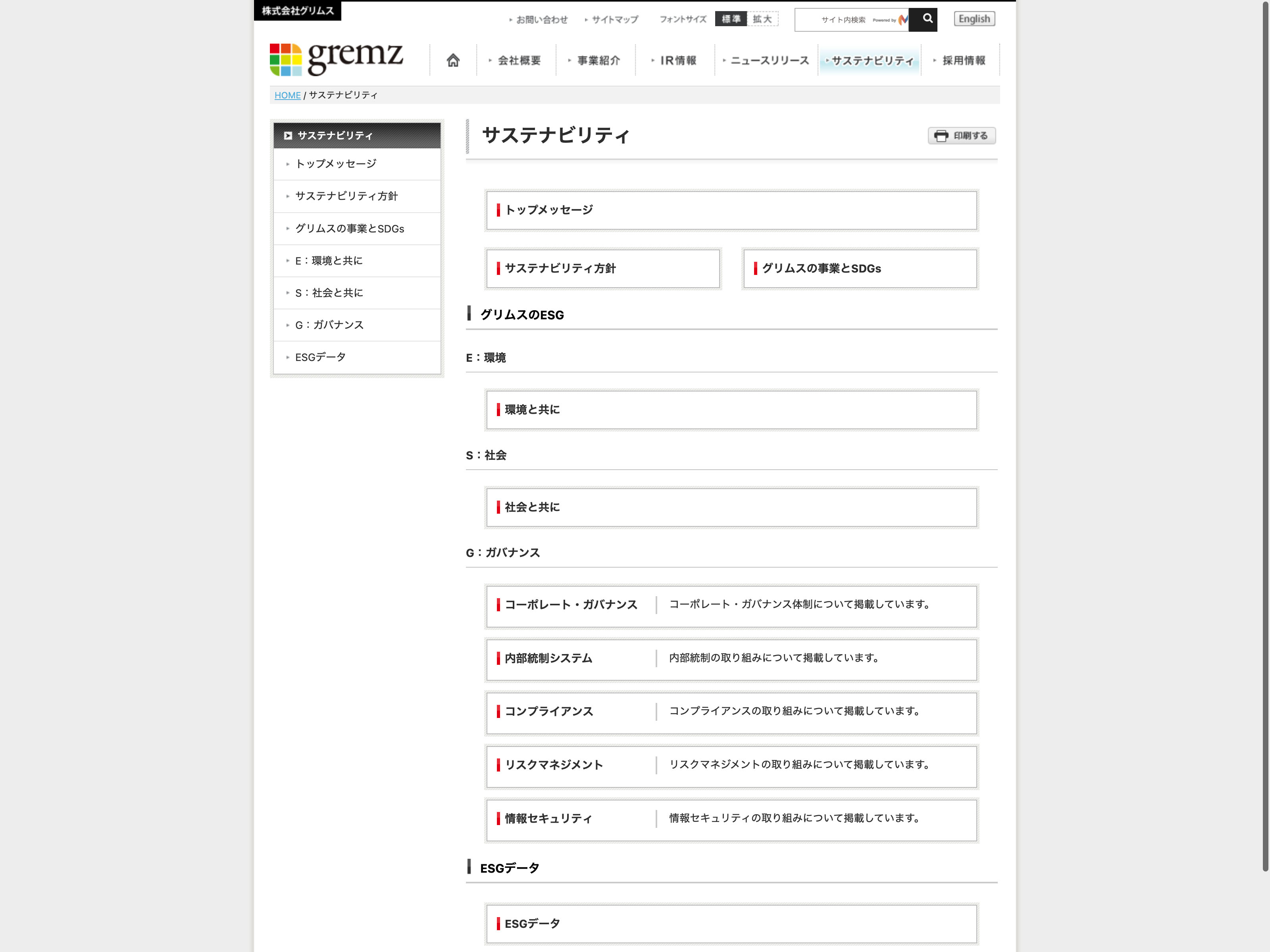Switch language with English button
Viewport: 1270px width, 952px height.
(974, 19)
